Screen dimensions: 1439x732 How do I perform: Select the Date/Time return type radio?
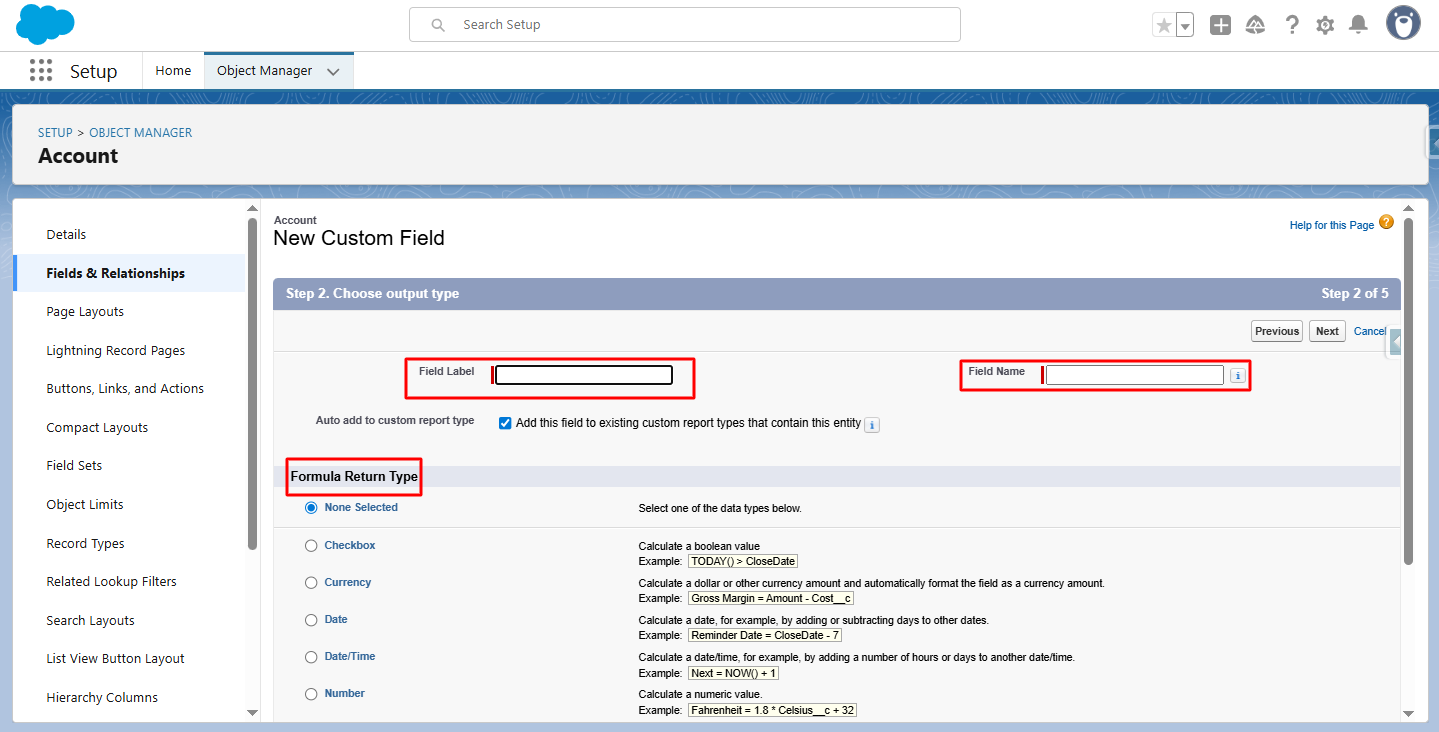click(311, 657)
